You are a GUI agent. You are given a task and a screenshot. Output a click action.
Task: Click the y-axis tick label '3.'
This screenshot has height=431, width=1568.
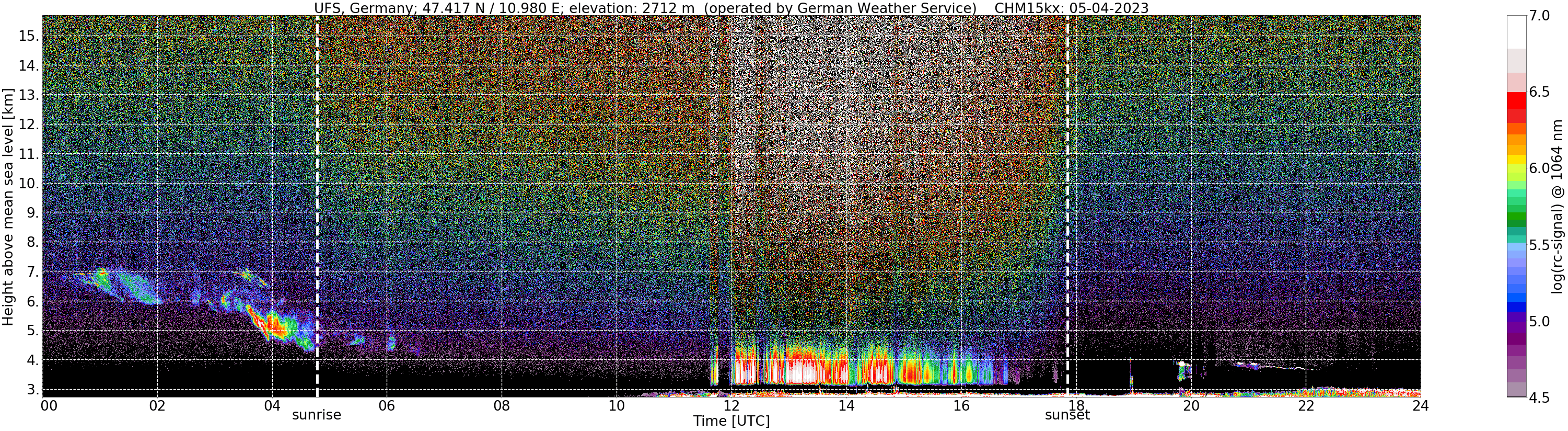click(x=32, y=389)
